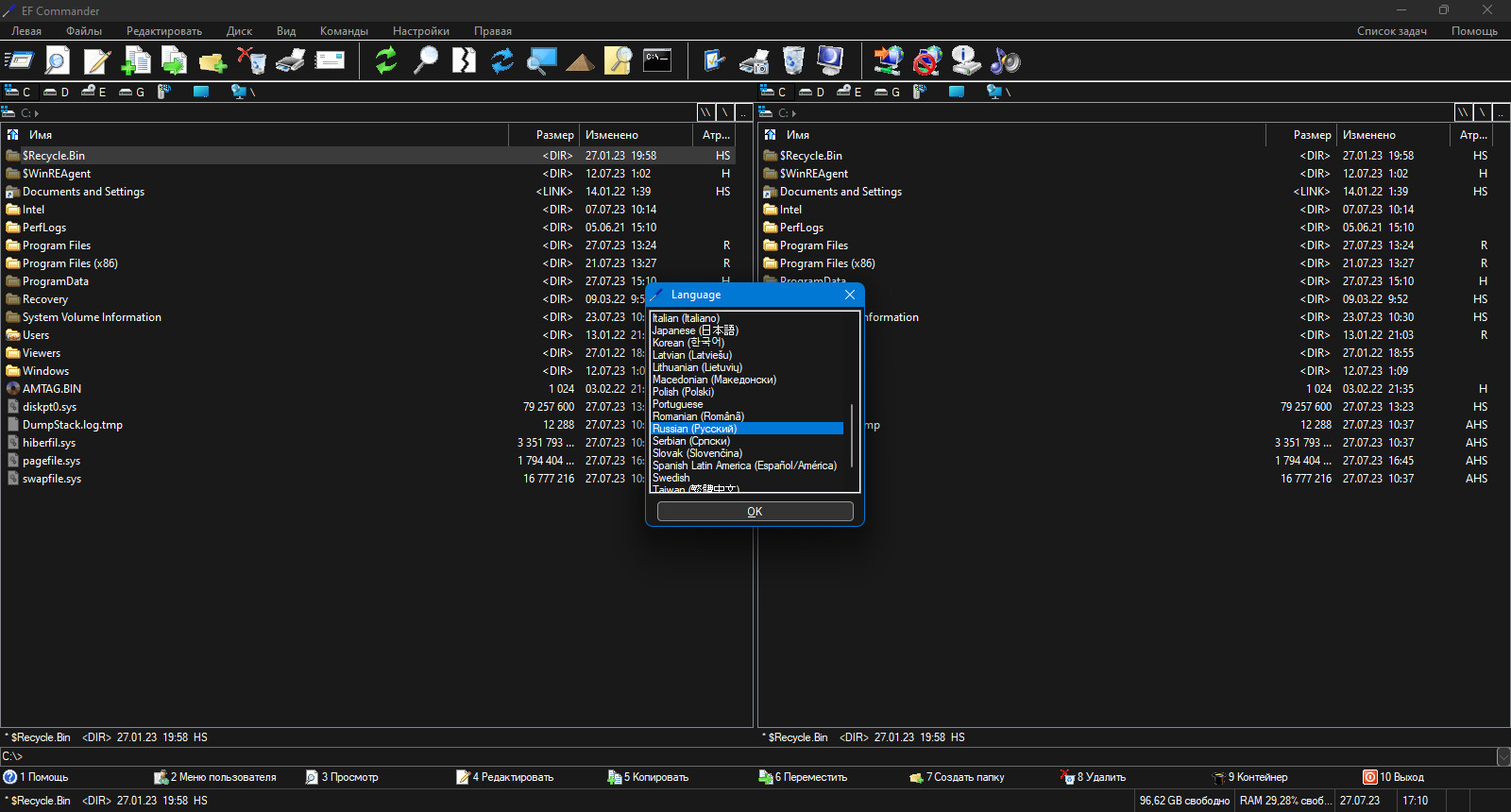This screenshot has height=812, width=1511.
Task: Open the Настройки menu
Action: [x=421, y=31]
